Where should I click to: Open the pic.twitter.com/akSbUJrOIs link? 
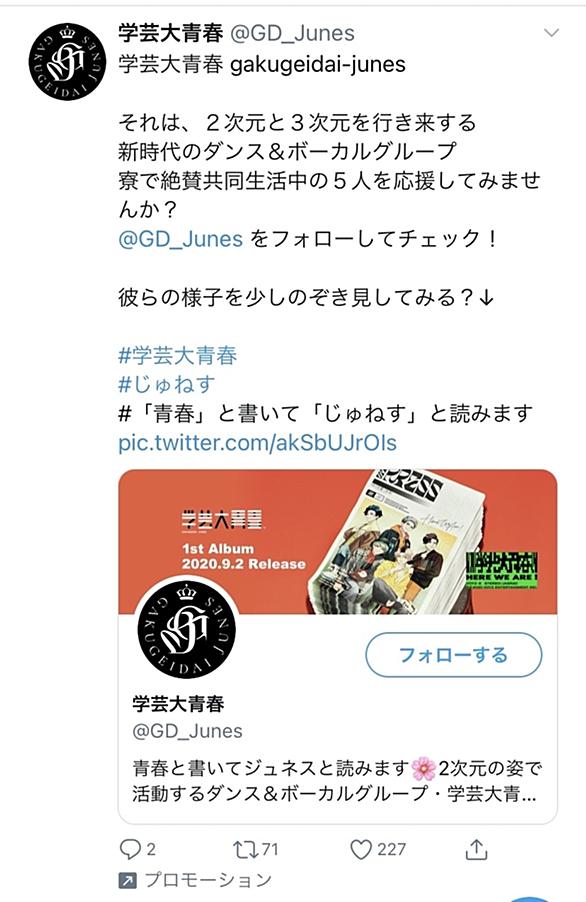pyautogui.click(x=258, y=442)
